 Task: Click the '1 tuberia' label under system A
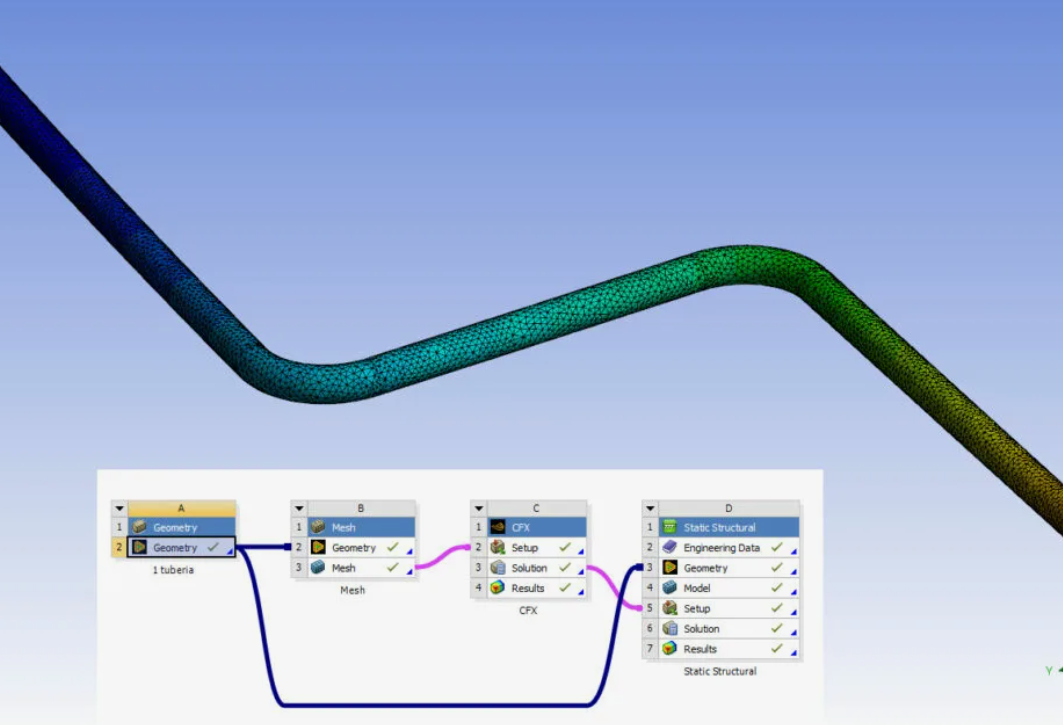click(x=173, y=570)
